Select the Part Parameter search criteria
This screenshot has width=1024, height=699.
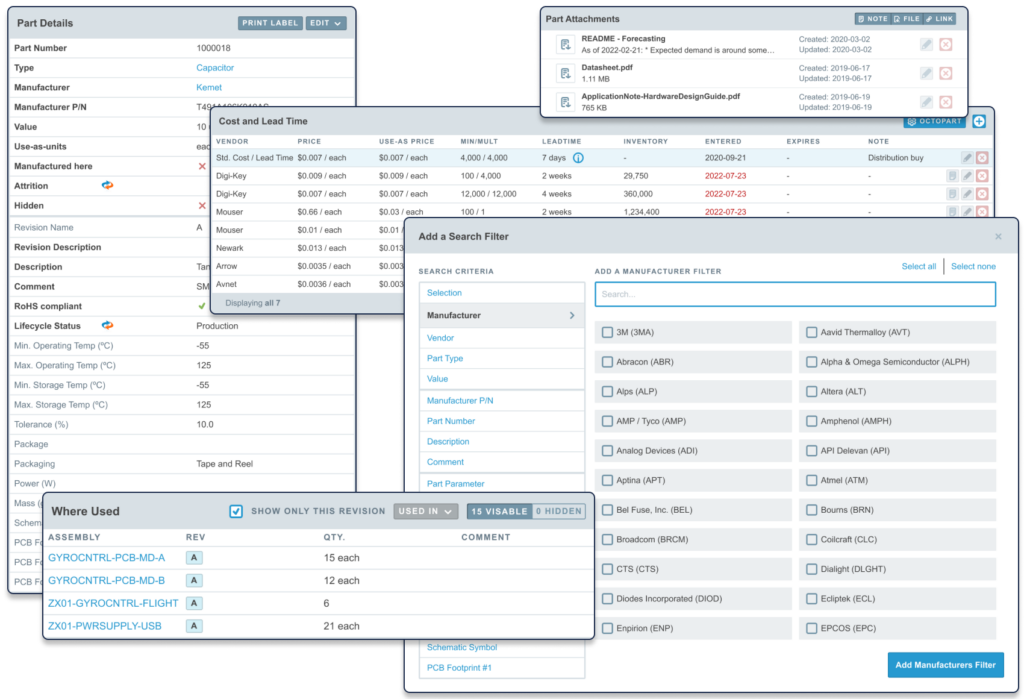click(x=455, y=483)
